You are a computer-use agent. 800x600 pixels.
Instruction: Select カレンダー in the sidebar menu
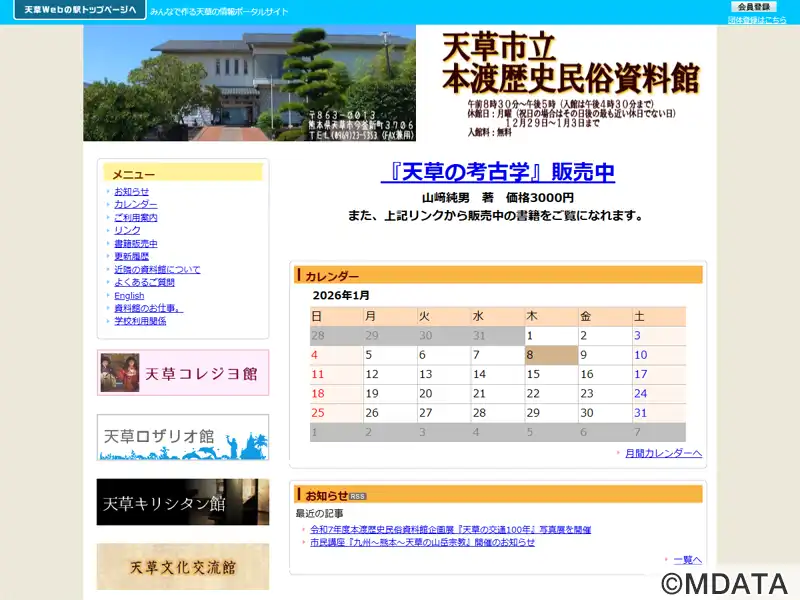click(x=135, y=205)
